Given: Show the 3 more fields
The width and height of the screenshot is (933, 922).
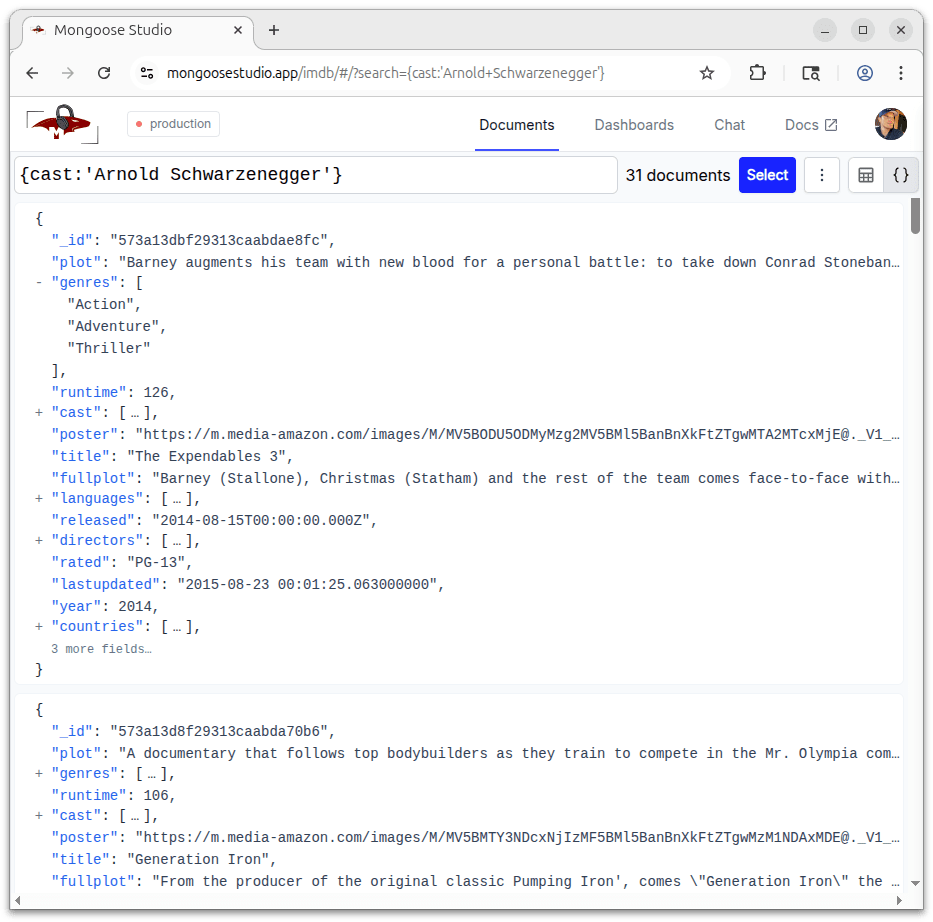Looking at the screenshot, I should (101, 649).
